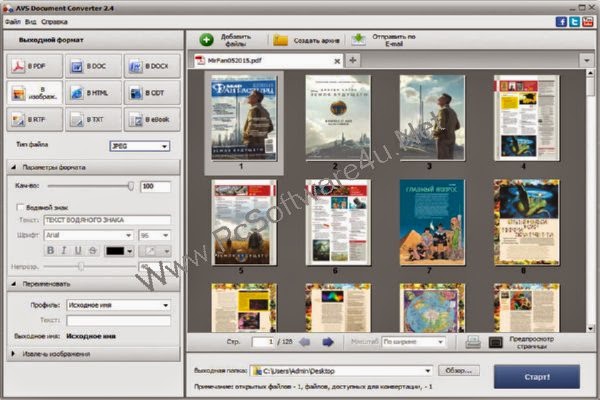This screenshot has width=600, height=400.
Task: Enable the watermark checkbox
Action: pyautogui.click(x=20, y=207)
